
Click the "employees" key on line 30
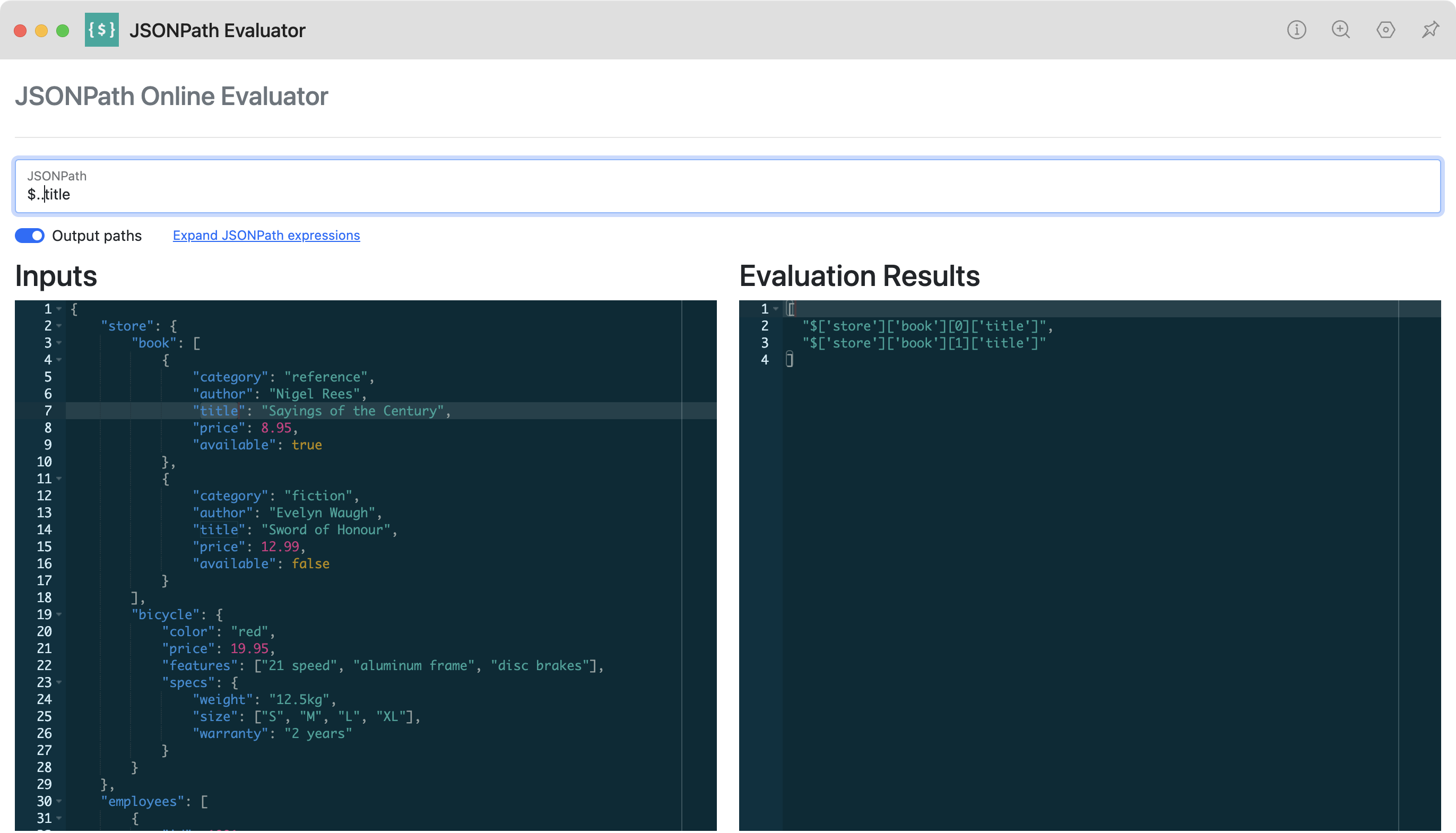click(142, 802)
